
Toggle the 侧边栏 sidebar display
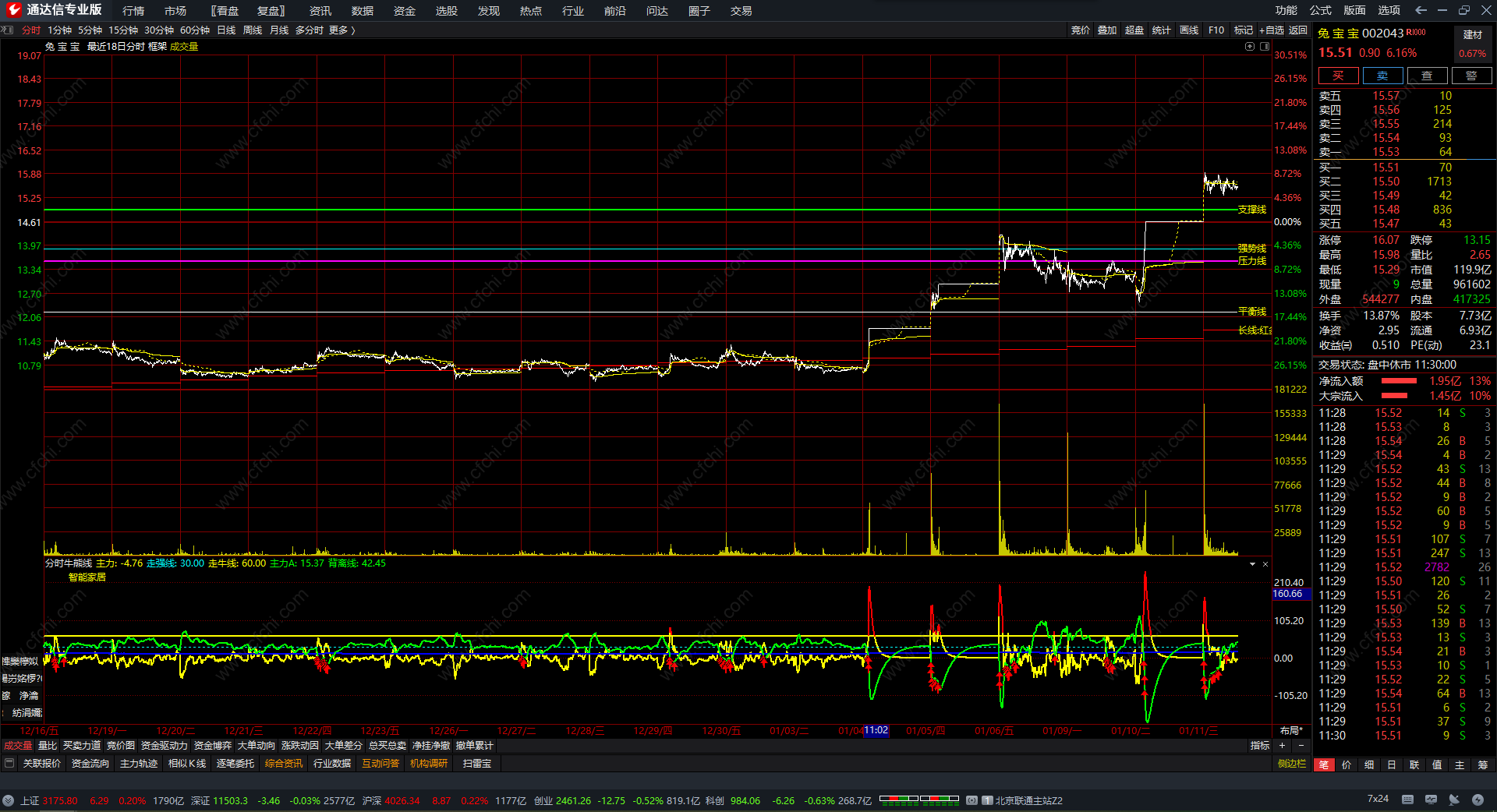1291,764
